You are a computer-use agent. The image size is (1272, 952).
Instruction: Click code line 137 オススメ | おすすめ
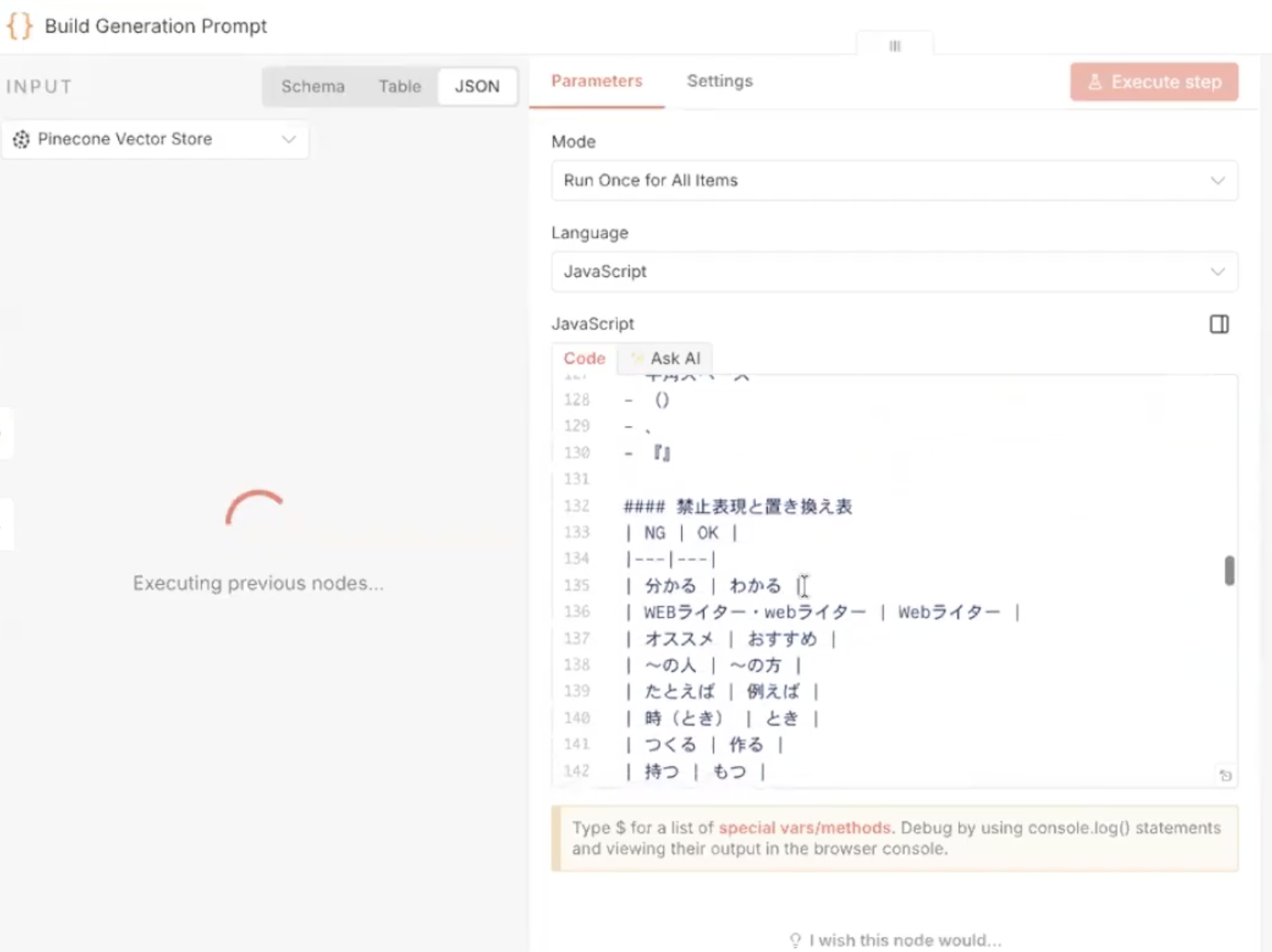[730, 638]
